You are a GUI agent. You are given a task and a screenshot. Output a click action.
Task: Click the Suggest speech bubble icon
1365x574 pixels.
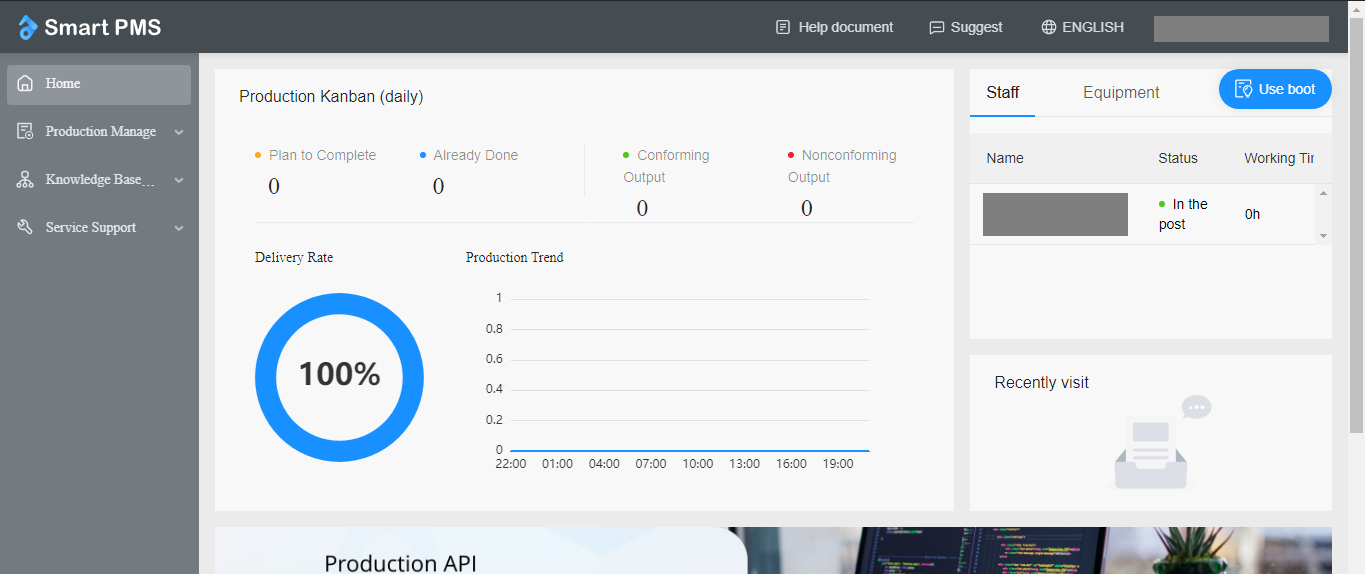[936, 28]
